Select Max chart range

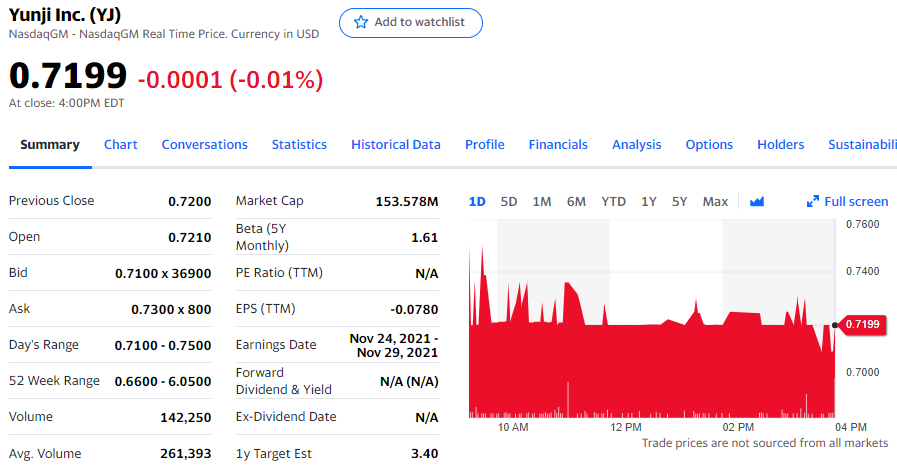click(715, 201)
